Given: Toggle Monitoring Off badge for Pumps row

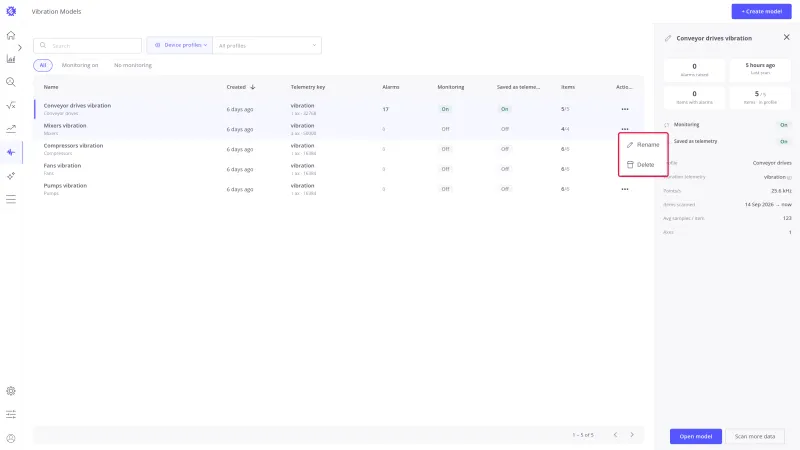Looking at the screenshot, I should tap(445, 189).
